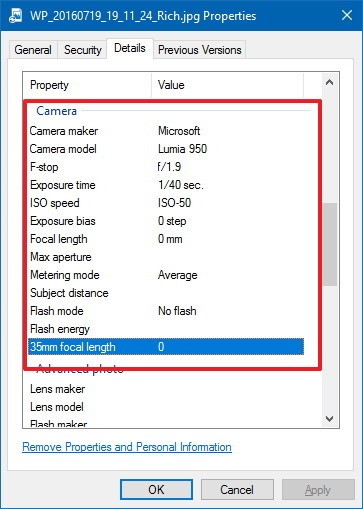Close the Properties dialog window
Image resolution: width=363 pixels, height=509 pixels.
(347, 15)
